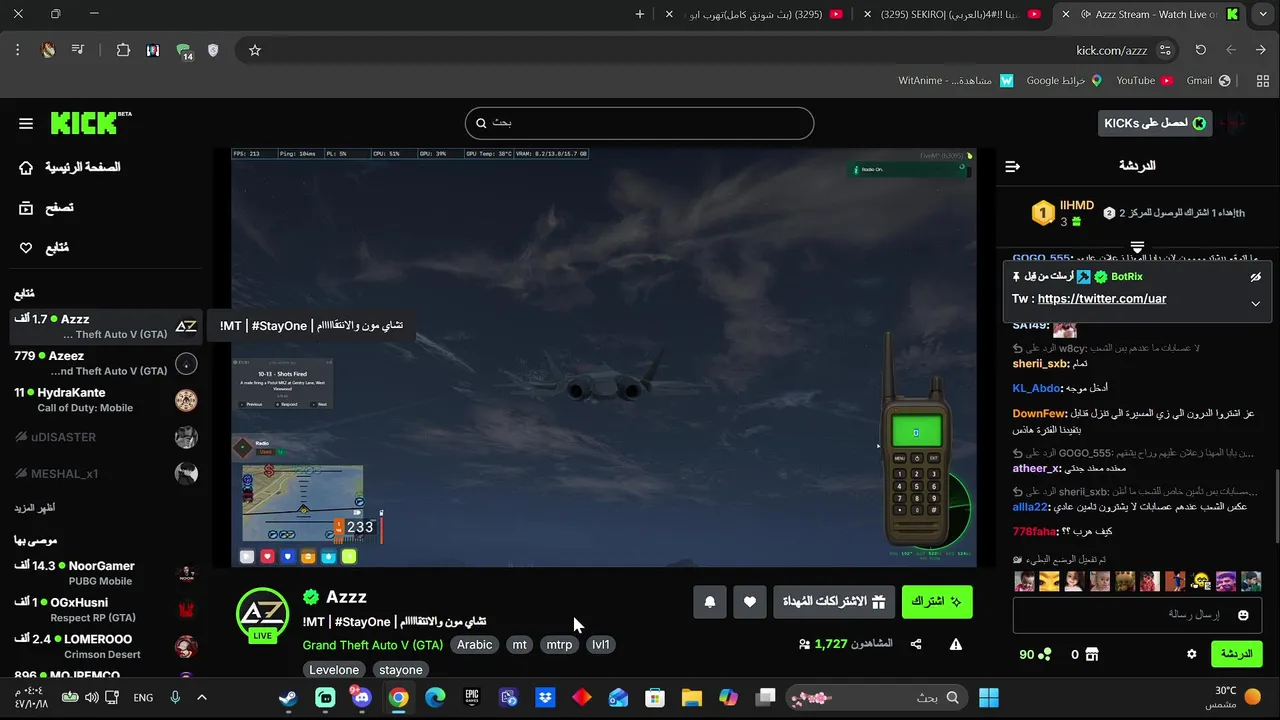
Task: Focus the Kick search box
Action: pos(639,123)
